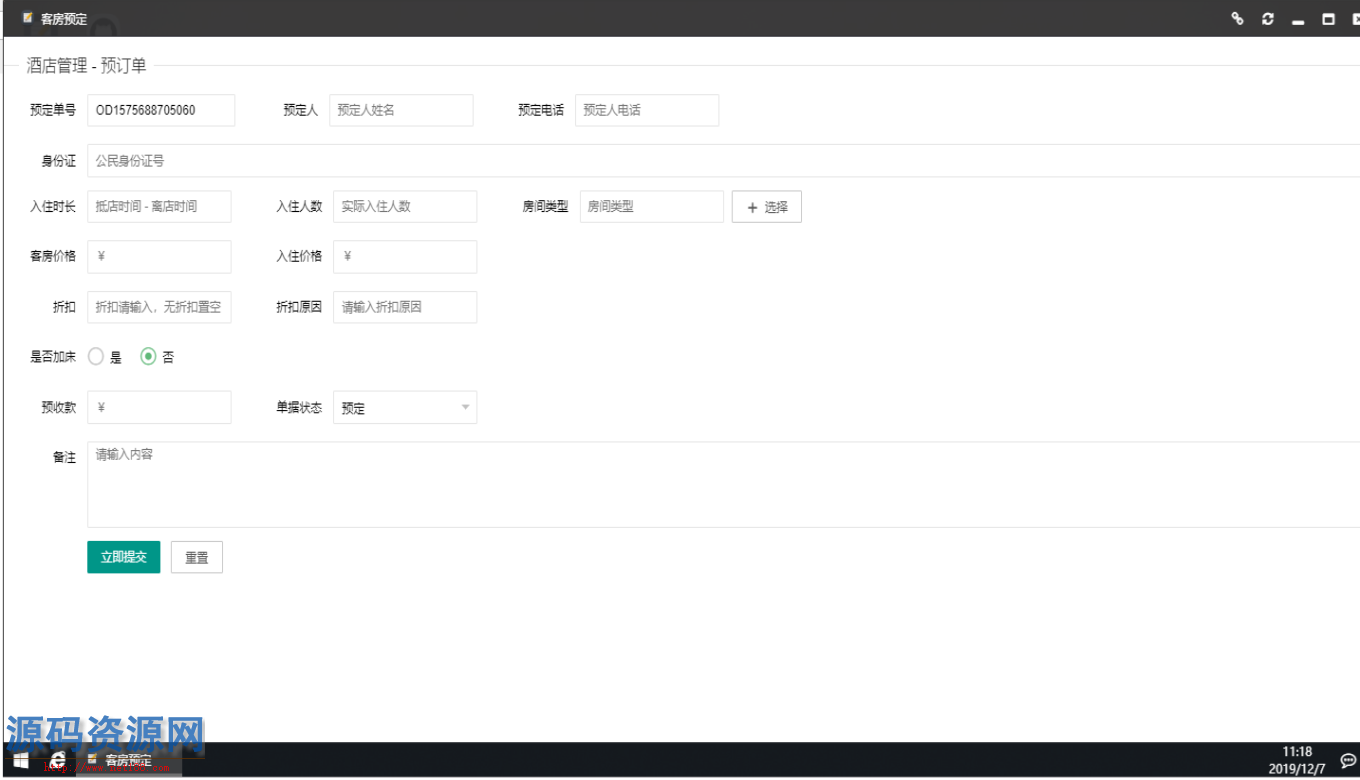The width and height of the screenshot is (1360, 780).
Task: Expand the 单据状态 dropdown
Action: (x=405, y=408)
